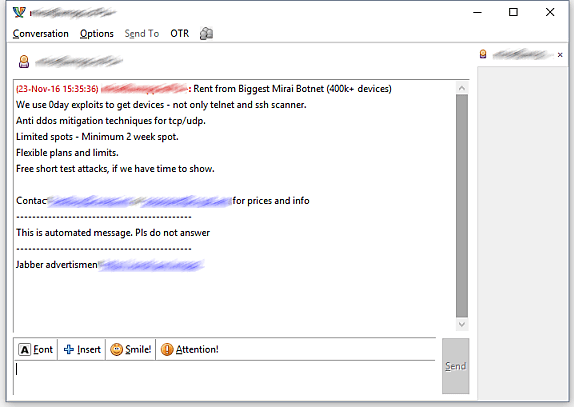Close the conversation tab with the small x
Viewport: 574px width, 407px height.
tap(560, 55)
